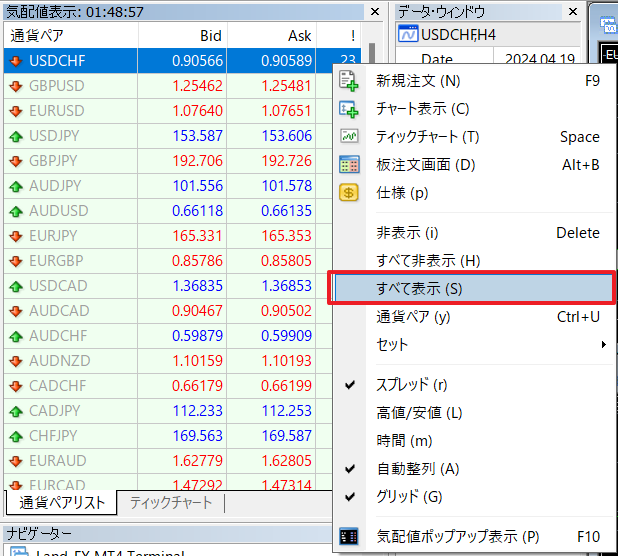The image size is (618, 556).
Task: Click AUDNZD Bid value 1.10159
Action: 197,361
